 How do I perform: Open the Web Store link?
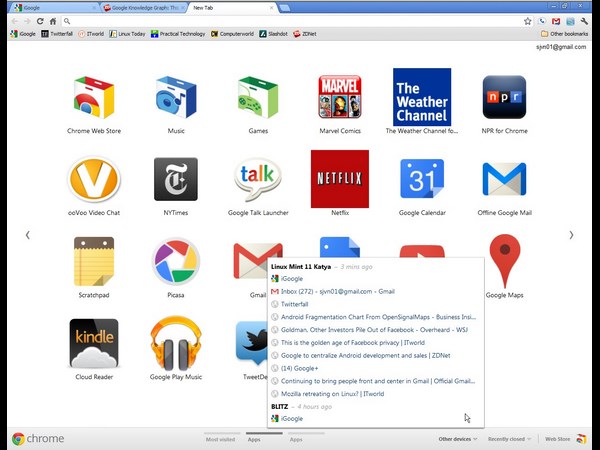click(x=557, y=439)
